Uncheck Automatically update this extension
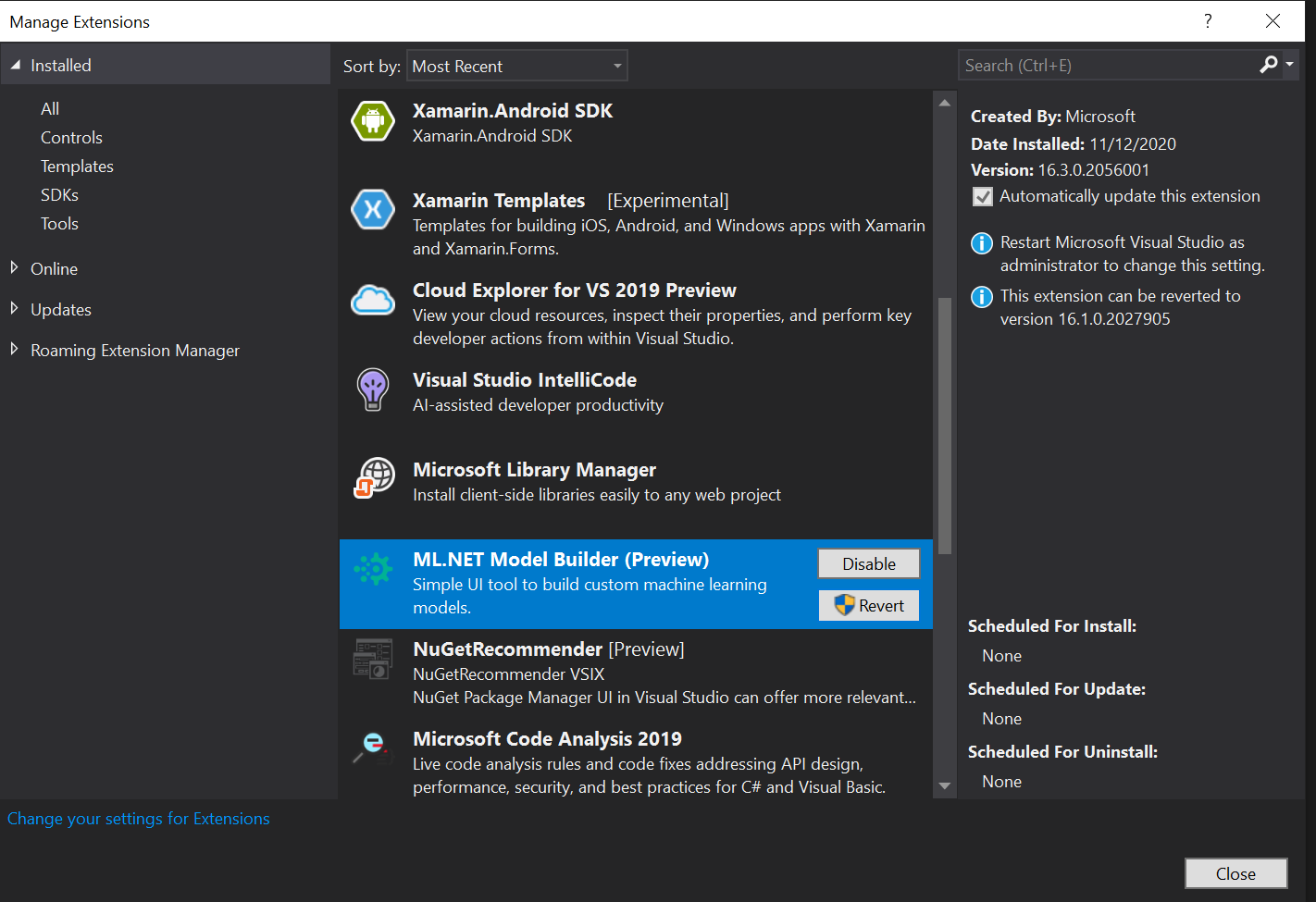Screen dimensions: 1316x902 pyautogui.click(x=982, y=196)
